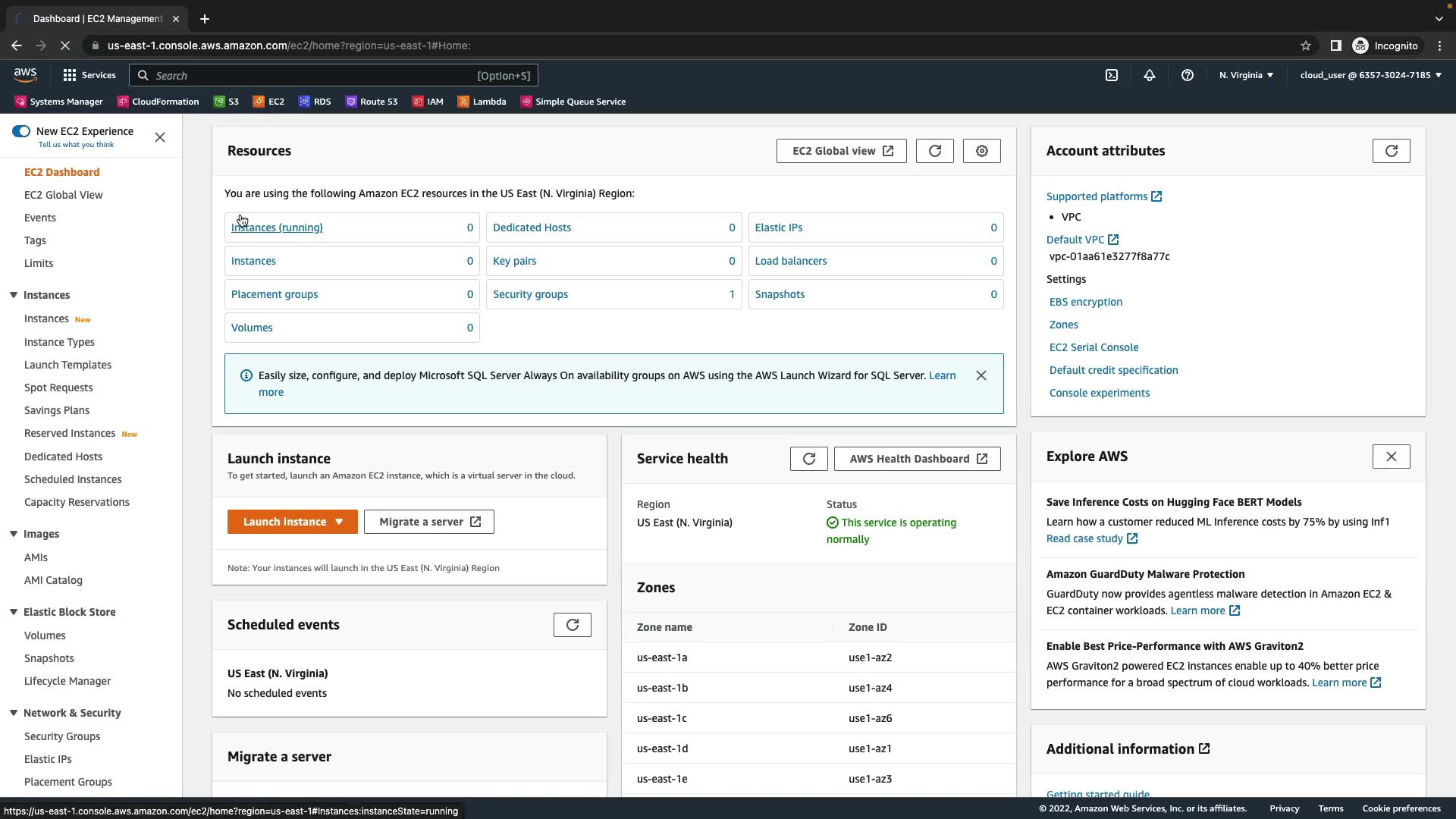Refresh the Resources panel
Viewport: 1456px width, 819px height.
934,151
